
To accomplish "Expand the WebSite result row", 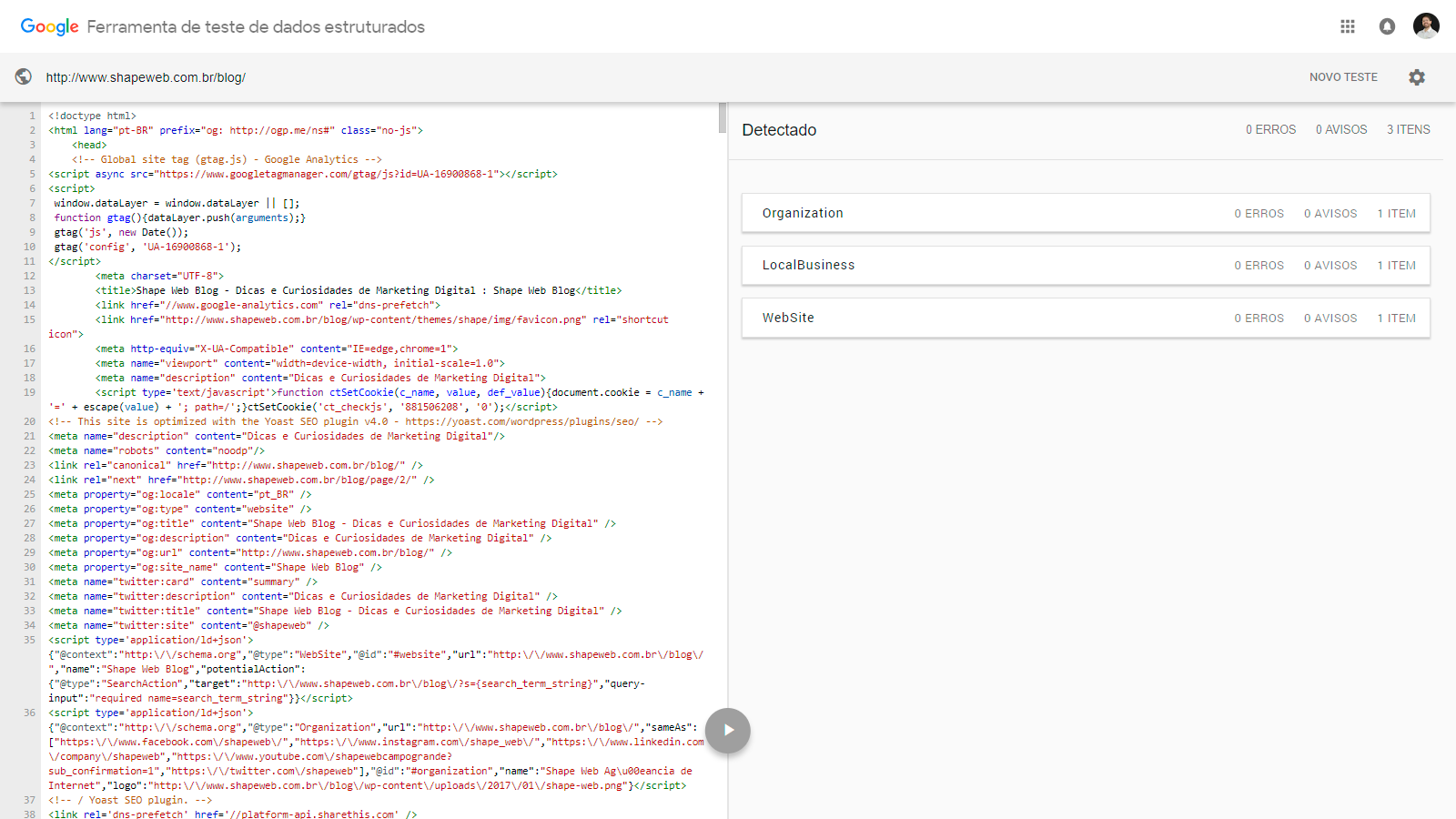I will point(1086,318).
